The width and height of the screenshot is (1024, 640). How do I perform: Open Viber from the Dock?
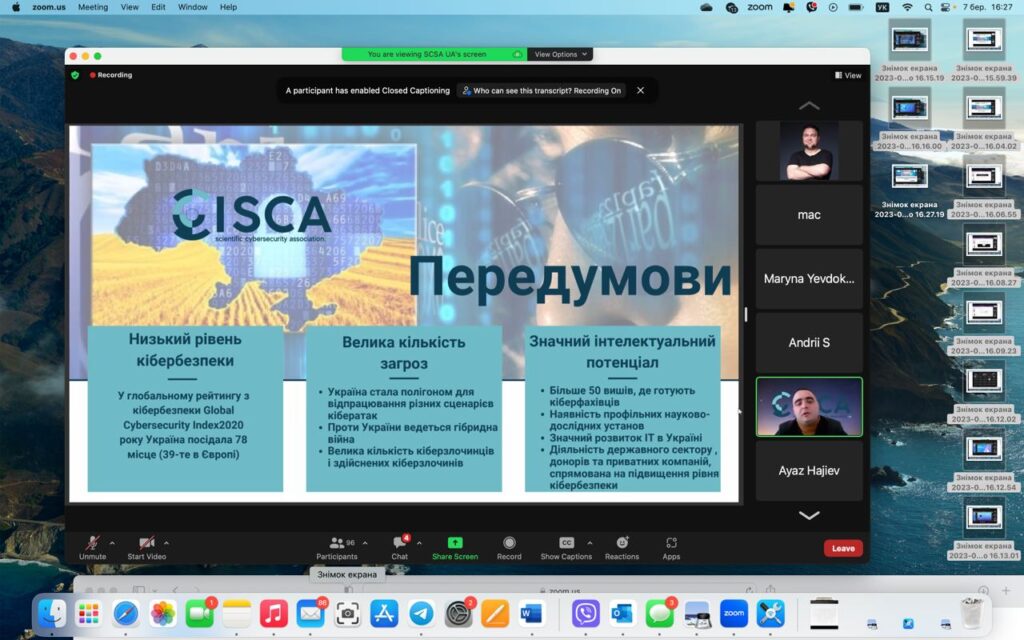click(x=586, y=613)
